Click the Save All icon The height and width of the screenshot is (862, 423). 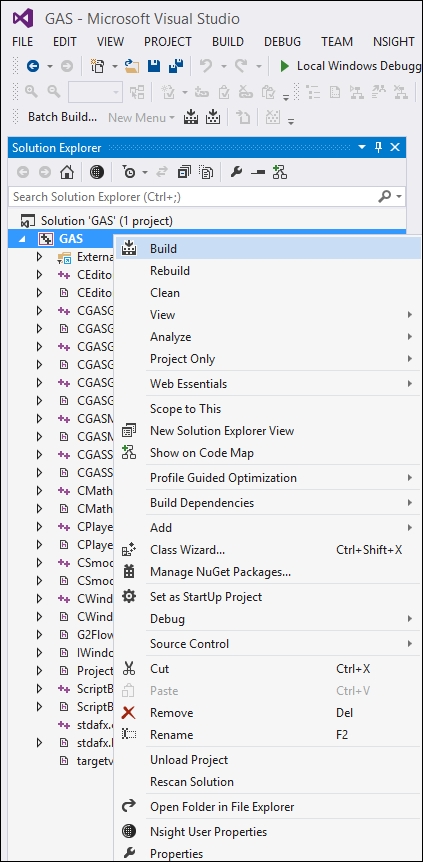pos(176,66)
